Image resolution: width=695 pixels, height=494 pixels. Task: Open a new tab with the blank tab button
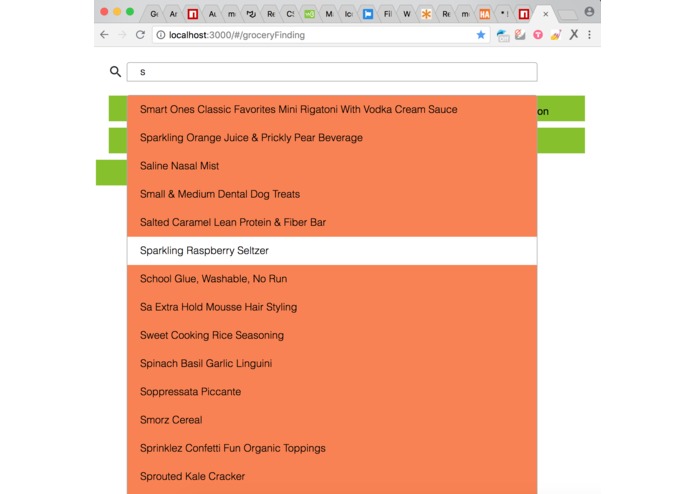[x=568, y=16]
